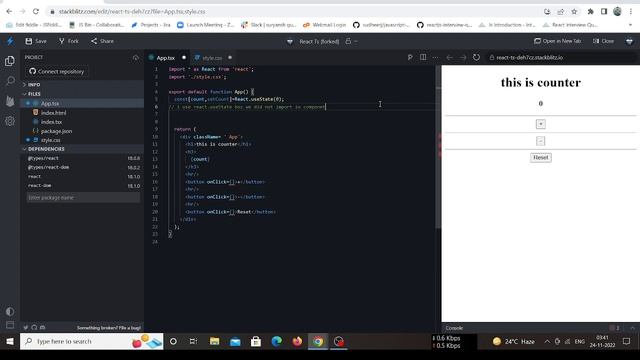Screen dimensions: 640x360
Task: Open Task View from taskbar
Action: pos(193,341)
